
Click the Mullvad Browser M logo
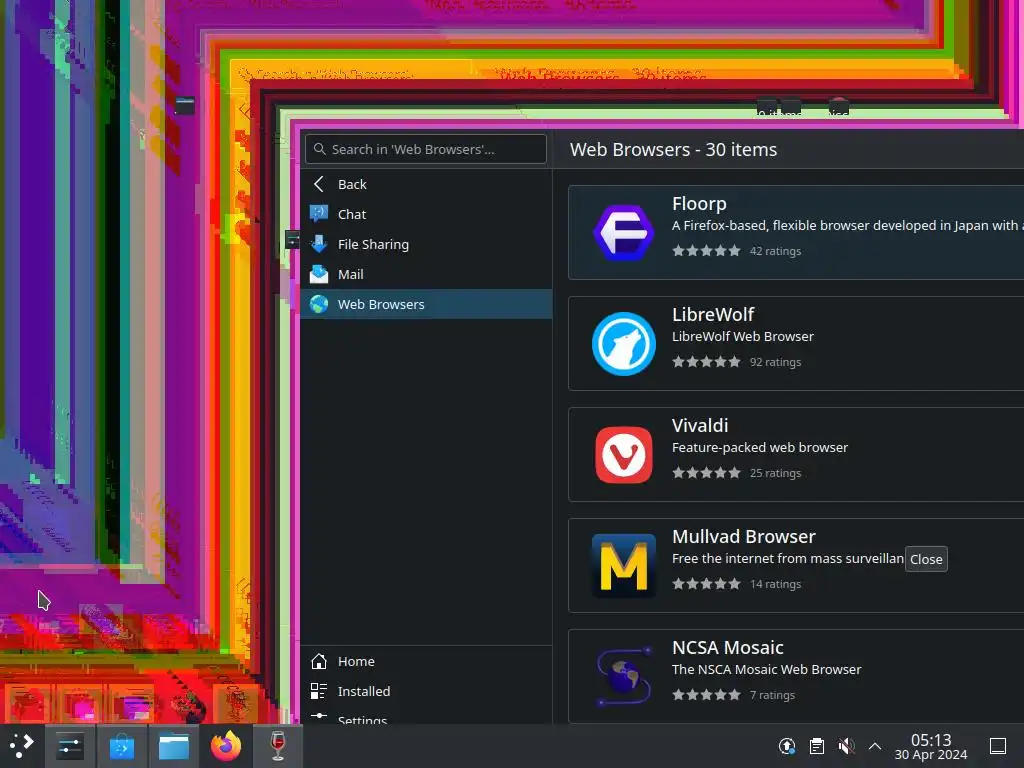(624, 566)
